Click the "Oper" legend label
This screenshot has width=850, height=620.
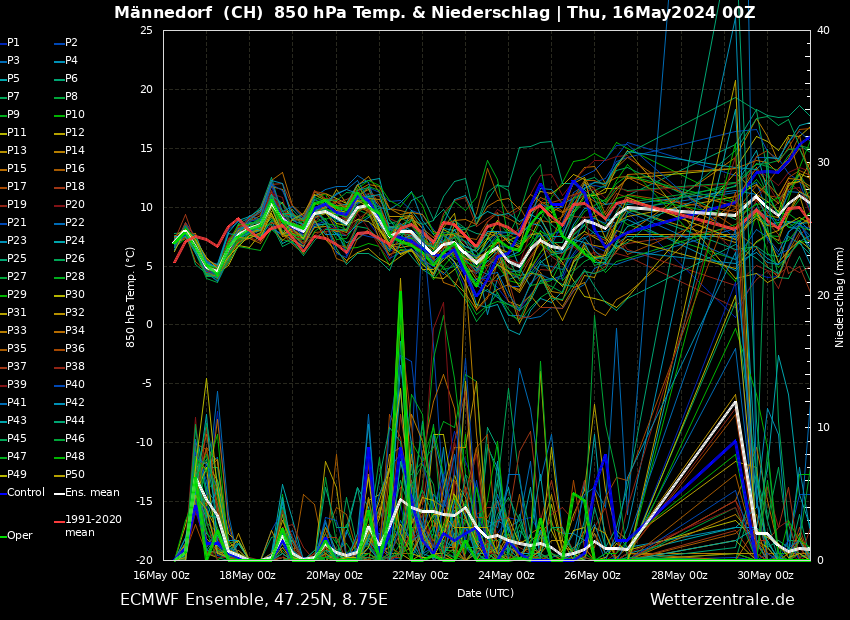click(20, 535)
